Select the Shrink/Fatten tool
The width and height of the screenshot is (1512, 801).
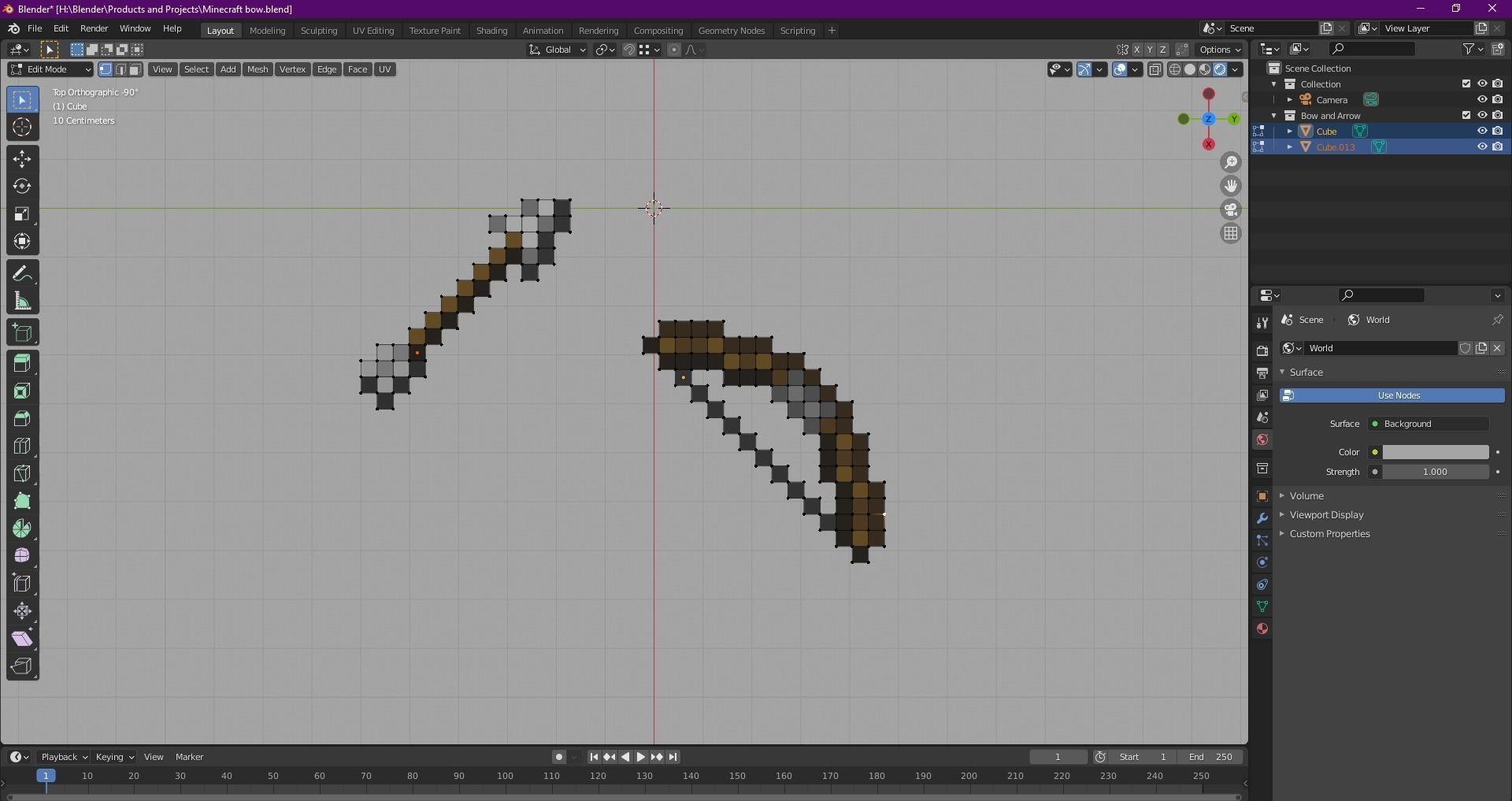(x=22, y=611)
